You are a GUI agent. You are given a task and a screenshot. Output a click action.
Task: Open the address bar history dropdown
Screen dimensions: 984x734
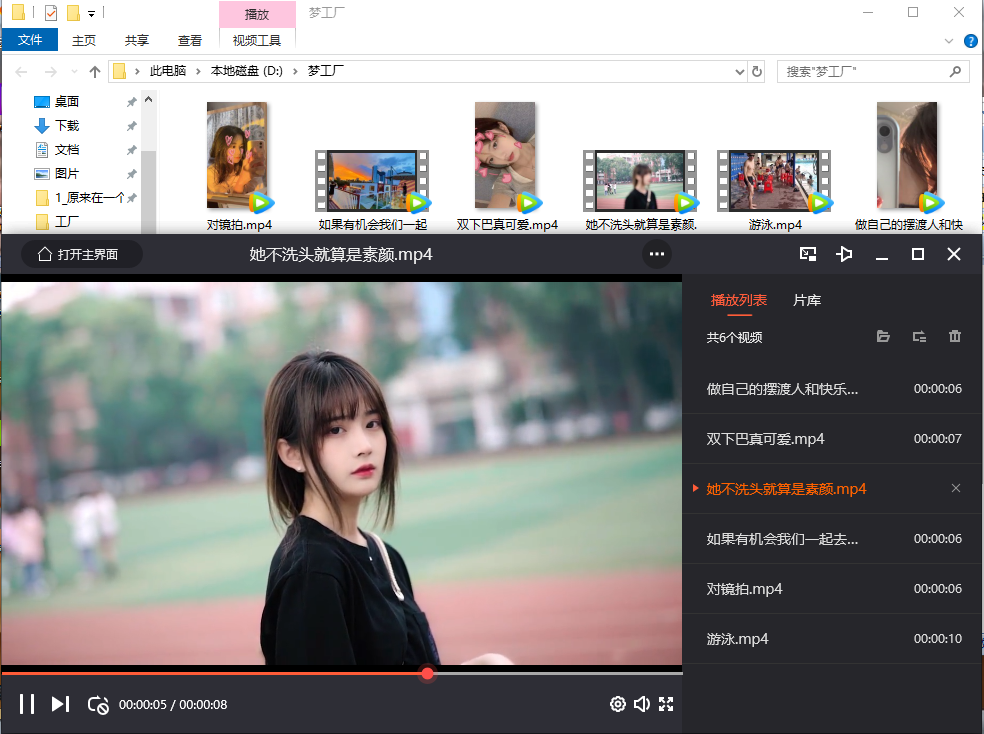(739, 72)
